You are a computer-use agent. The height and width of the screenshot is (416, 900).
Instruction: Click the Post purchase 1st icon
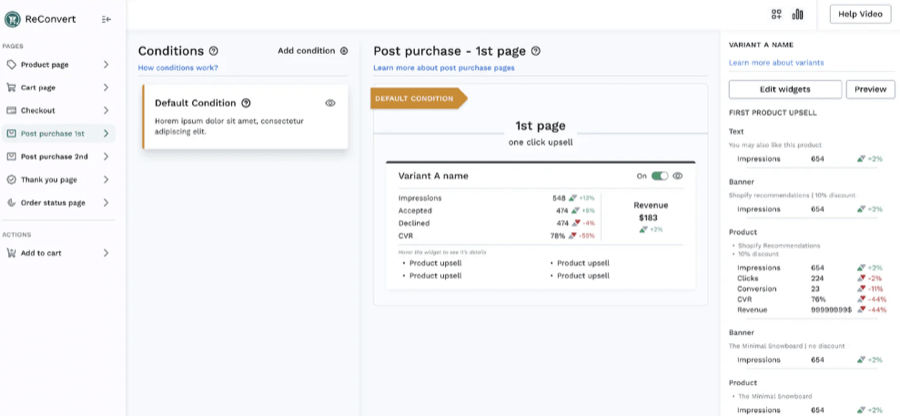[11, 134]
